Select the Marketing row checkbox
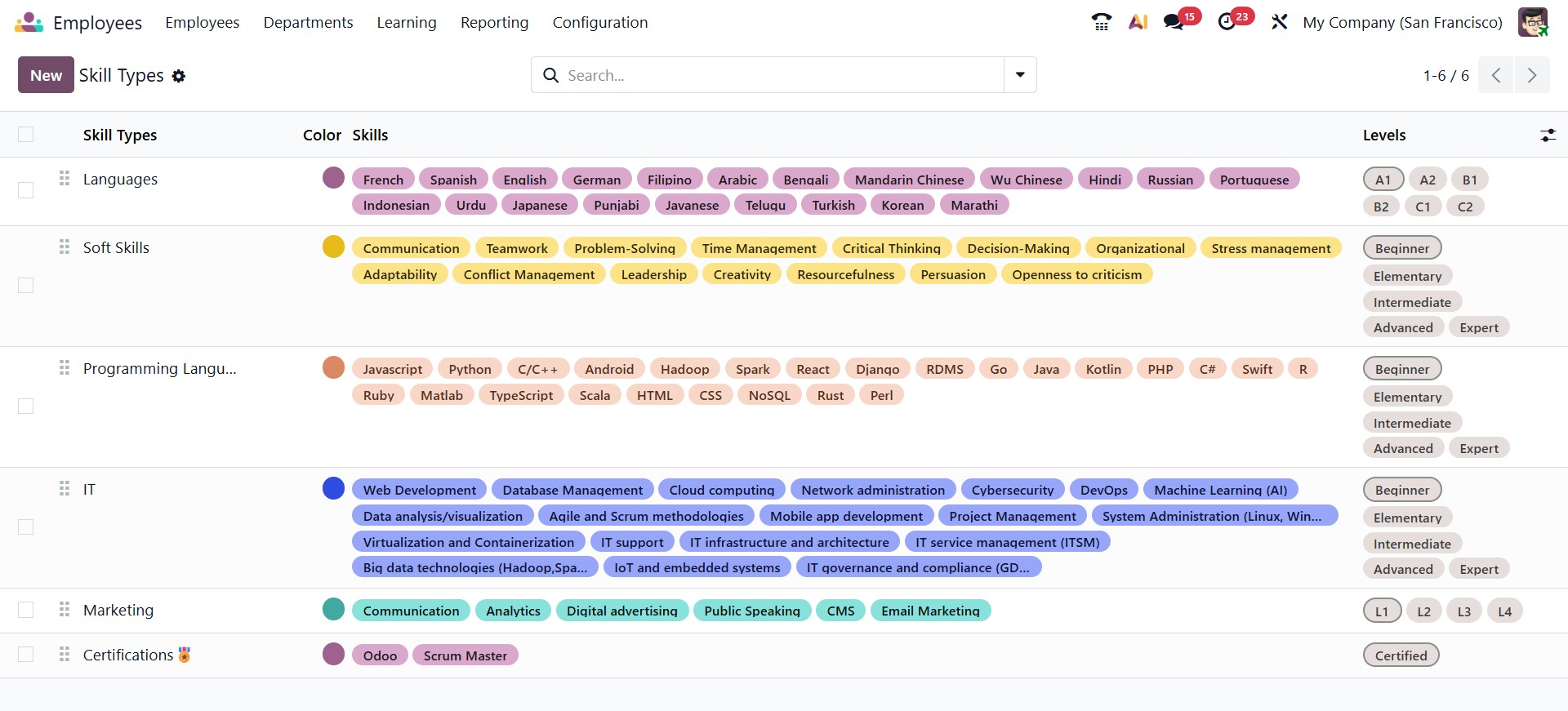 (26, 610)
